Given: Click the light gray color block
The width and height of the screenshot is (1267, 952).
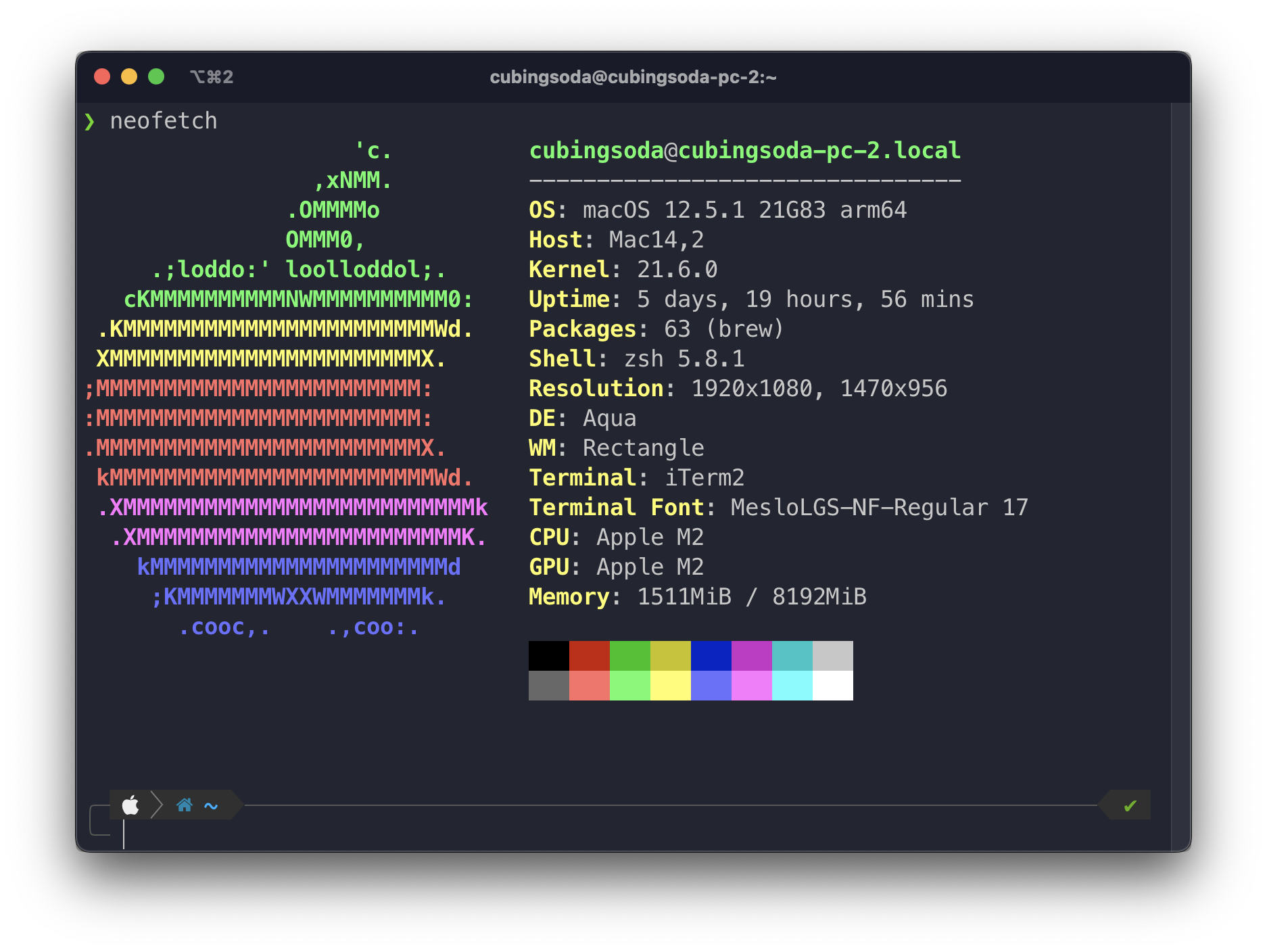Looking at the screenshot, I should pos(833,656).
